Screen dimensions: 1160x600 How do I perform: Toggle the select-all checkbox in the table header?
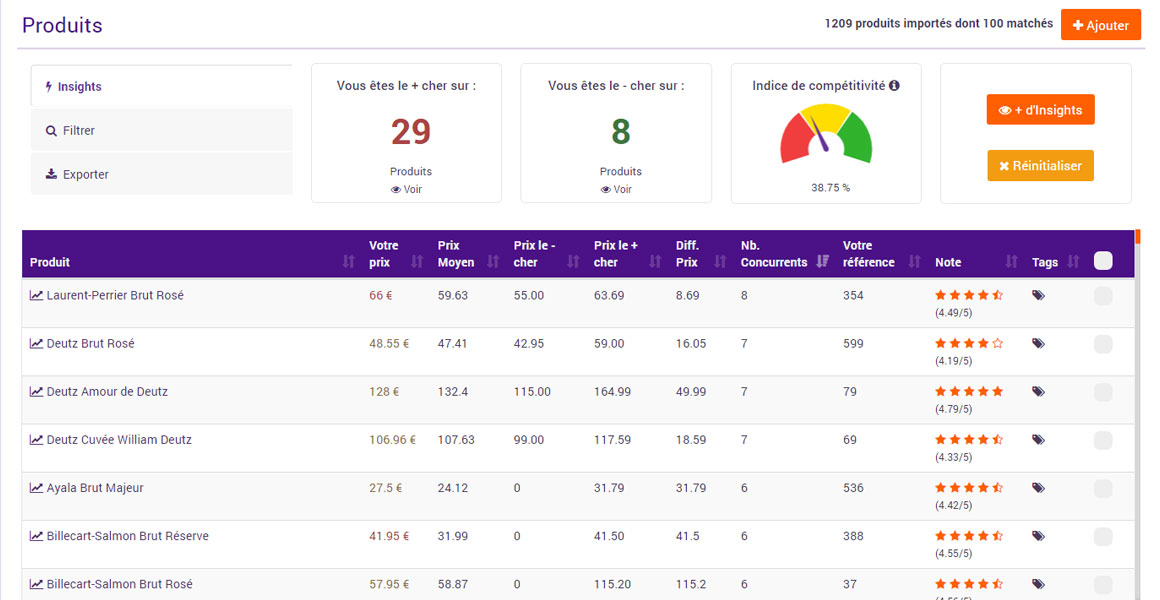1103,260
